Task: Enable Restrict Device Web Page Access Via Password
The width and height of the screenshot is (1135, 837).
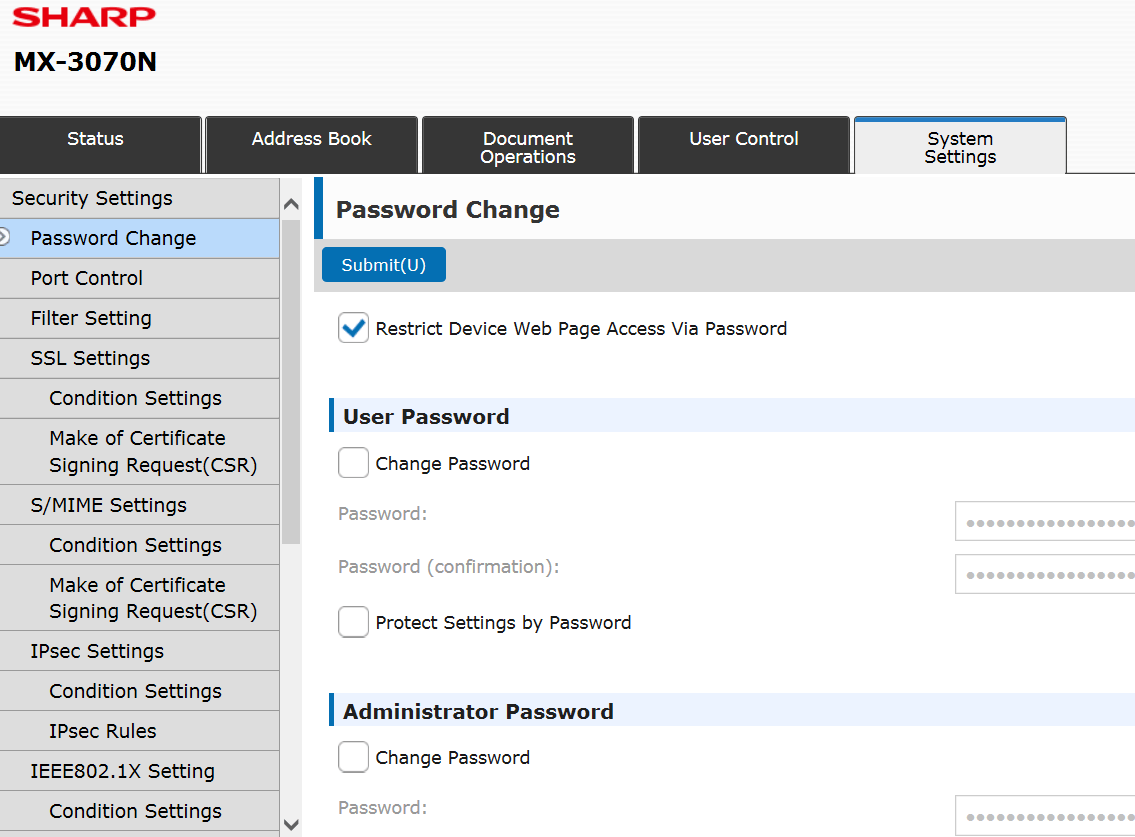Action: [x=353, y=327]
